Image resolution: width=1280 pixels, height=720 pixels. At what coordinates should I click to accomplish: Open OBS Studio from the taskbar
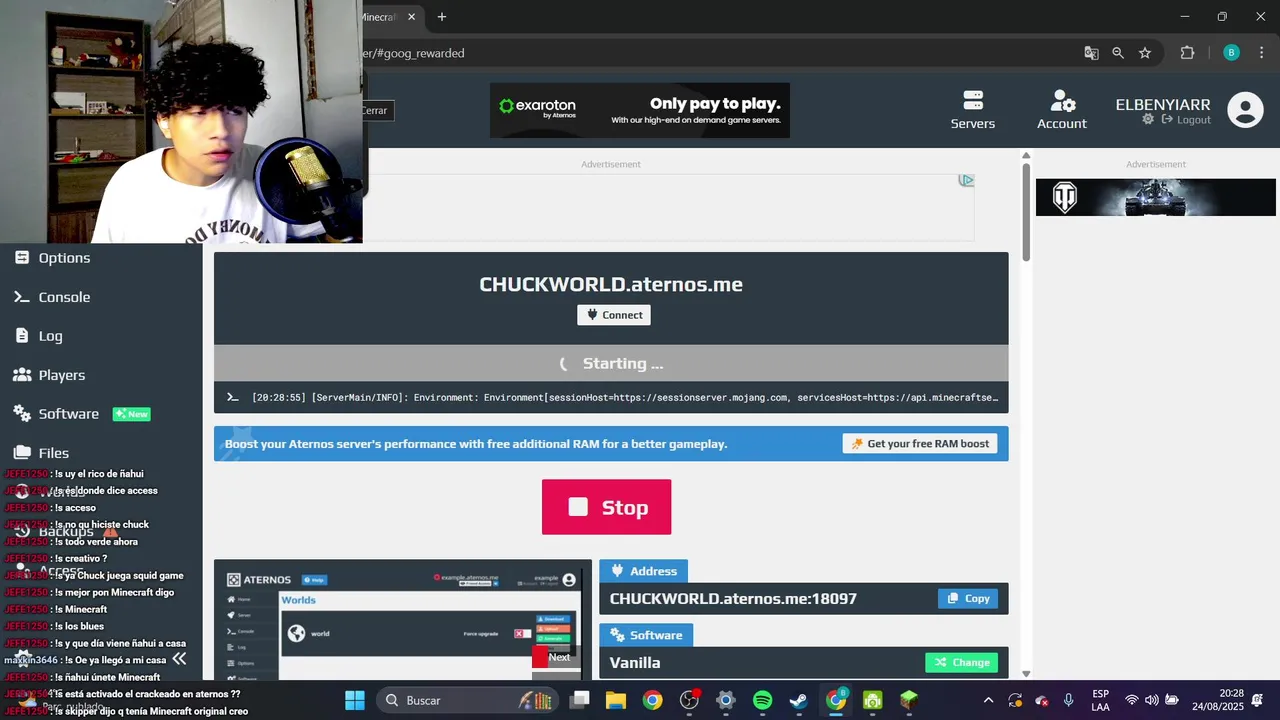pos(689,700)
